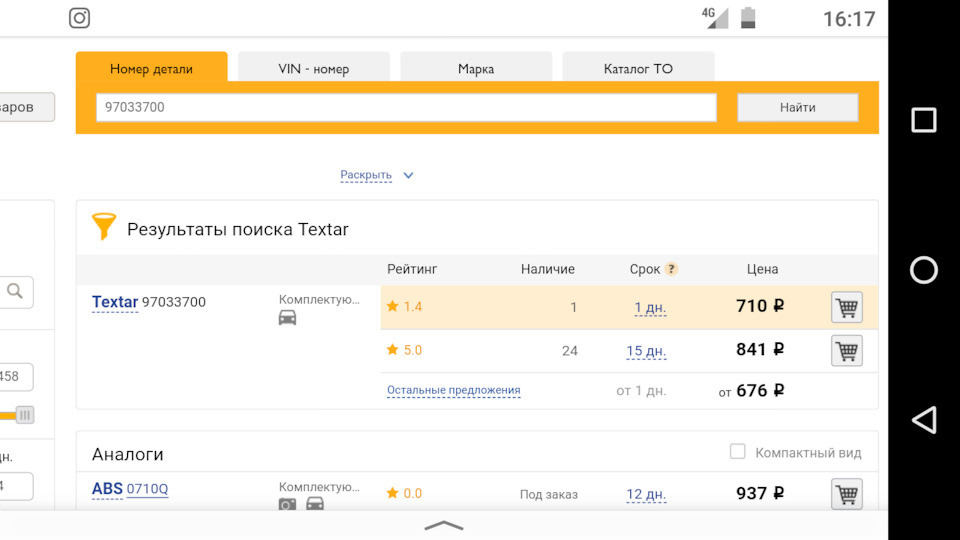Image resolution: width=960 pixels, height=540 pixels.
Task: Show Остальные предложения for Textar
Action: pyautogui.click(x=453, y=390)
